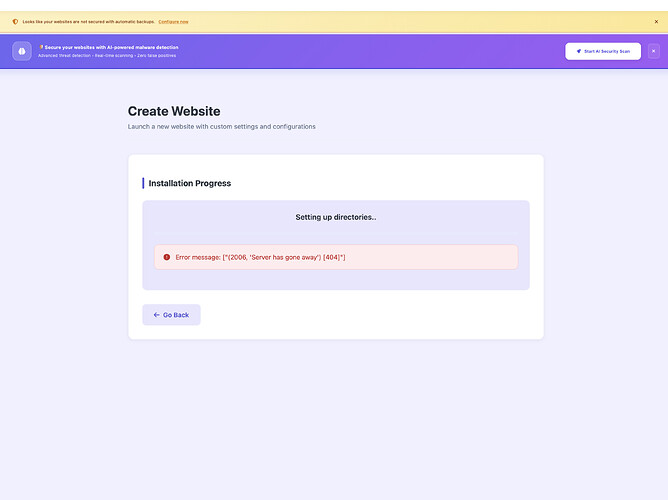Image resolution: width=668 pixels, height=500 pixels.
Task: Start the AI Security Scan
Action: 603,51
